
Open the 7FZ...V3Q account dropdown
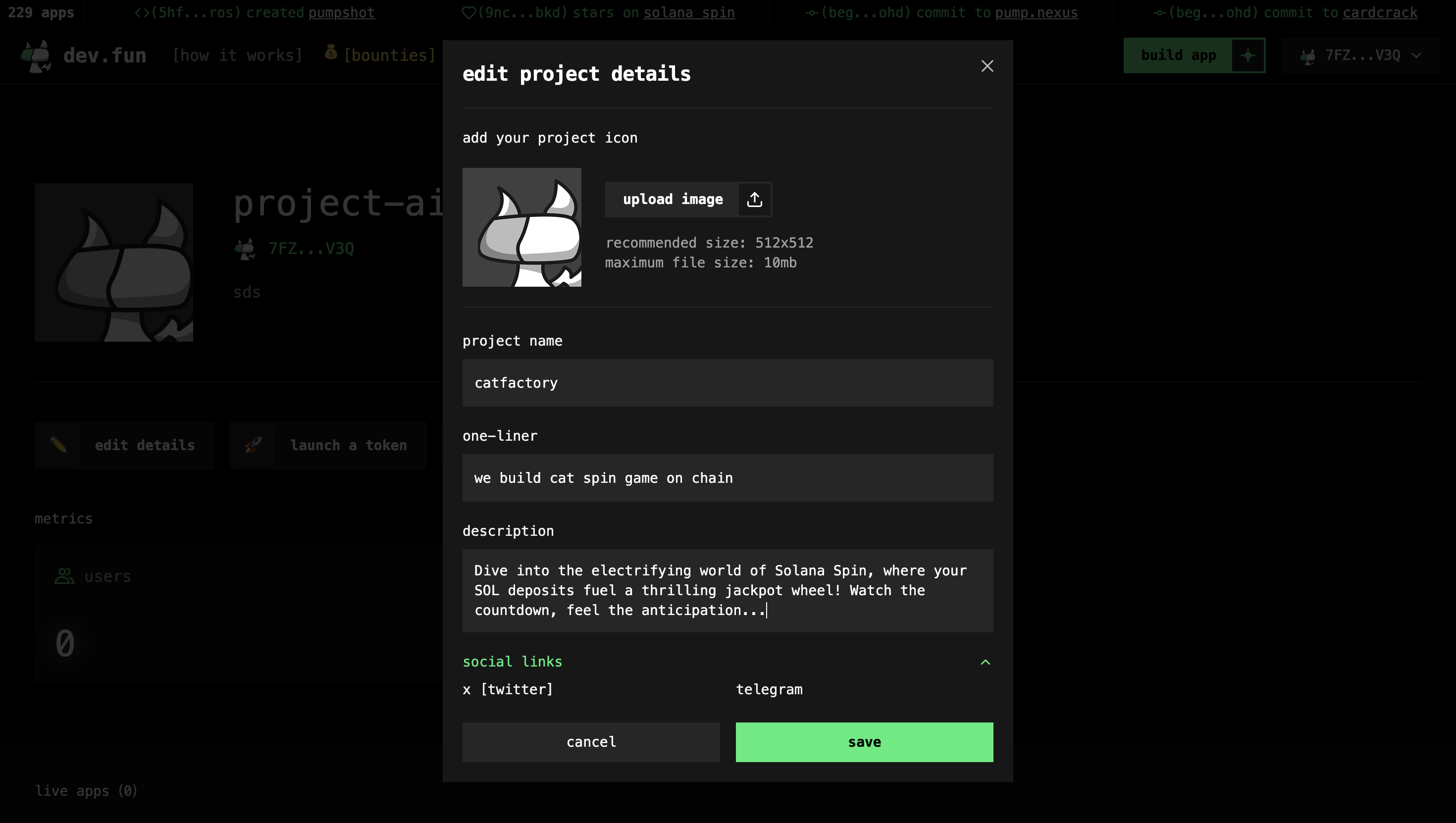1362,55
